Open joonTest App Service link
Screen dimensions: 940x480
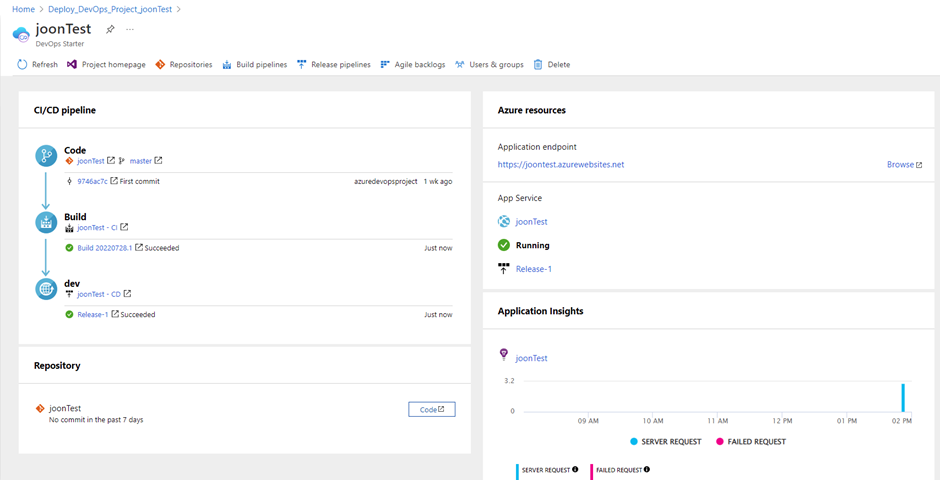click(531, 222)
